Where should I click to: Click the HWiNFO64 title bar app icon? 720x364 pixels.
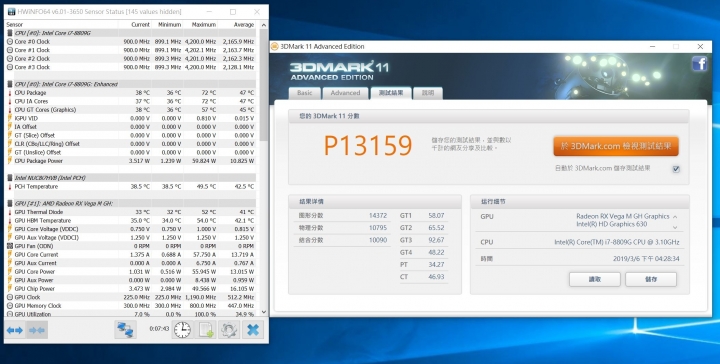(x=11, y=11)
